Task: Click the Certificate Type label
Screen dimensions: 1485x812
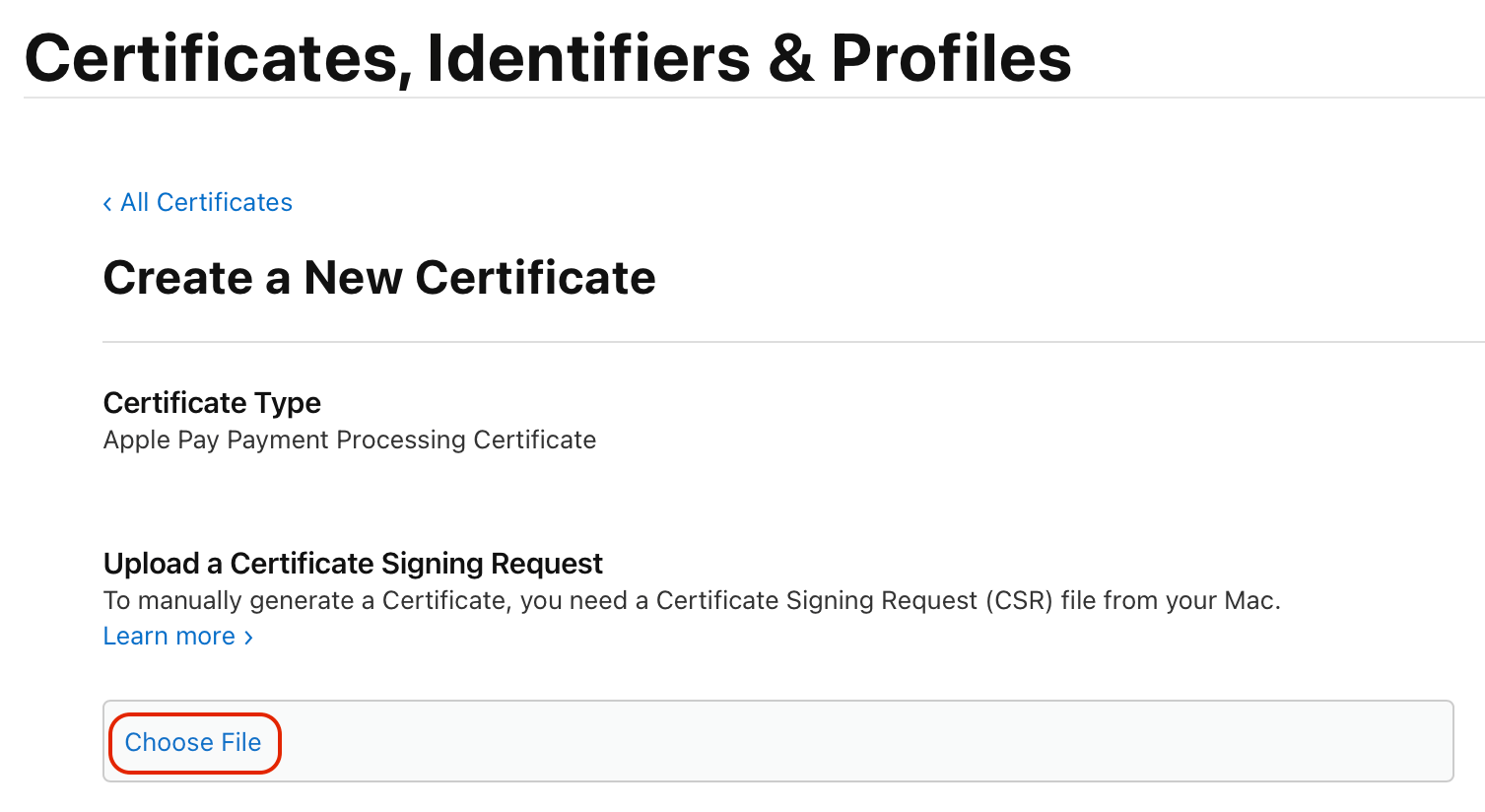Action: [212, 403]
